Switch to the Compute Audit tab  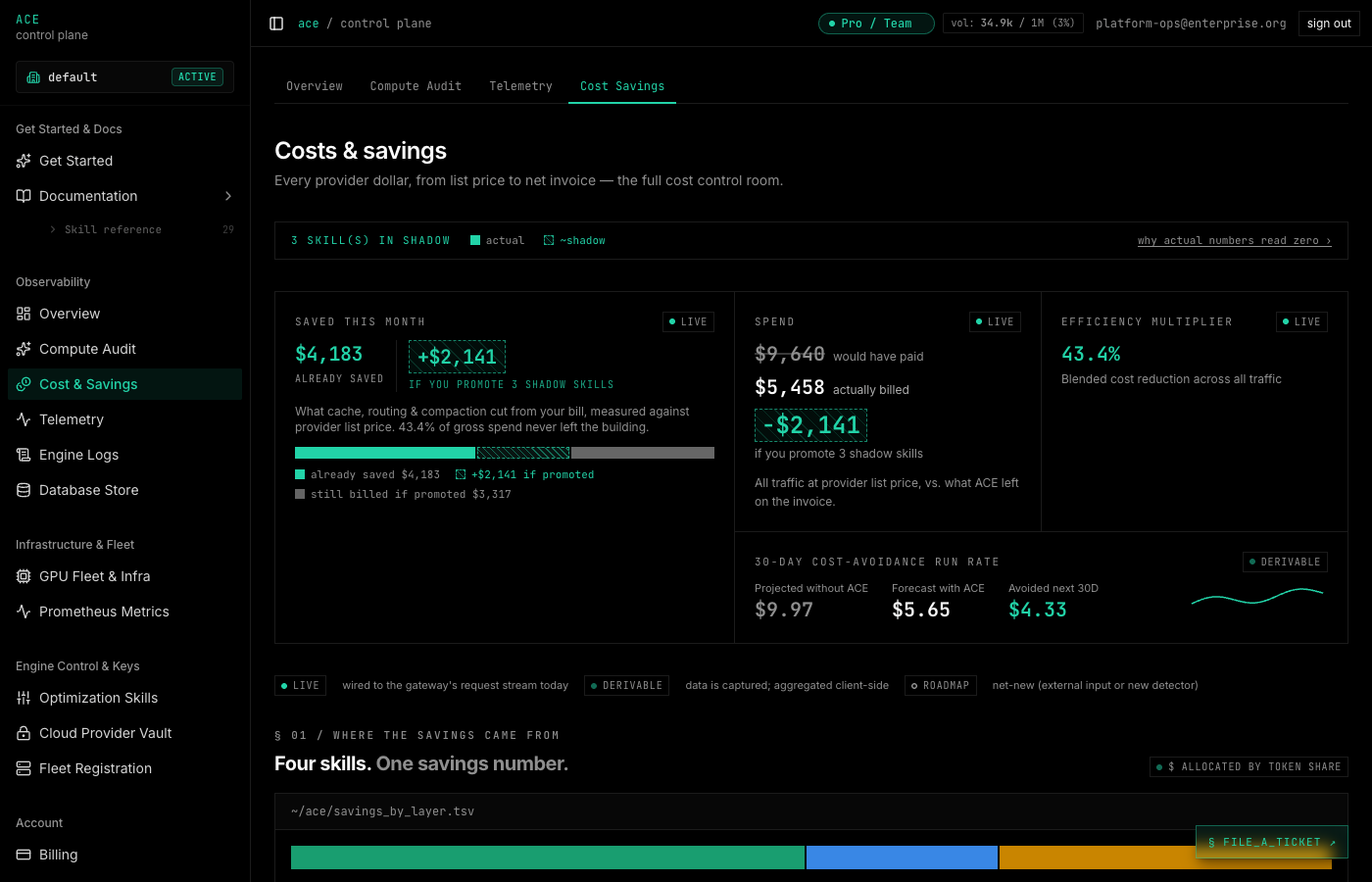coord(416,86)
